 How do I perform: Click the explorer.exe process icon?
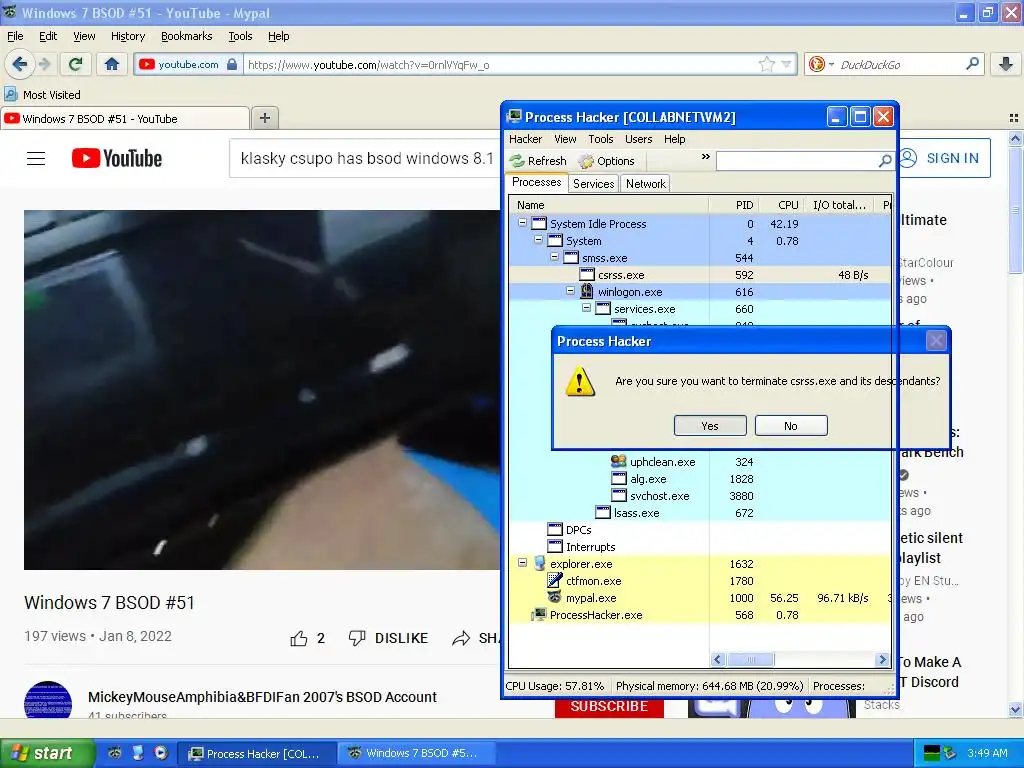(x=539, y=563)
